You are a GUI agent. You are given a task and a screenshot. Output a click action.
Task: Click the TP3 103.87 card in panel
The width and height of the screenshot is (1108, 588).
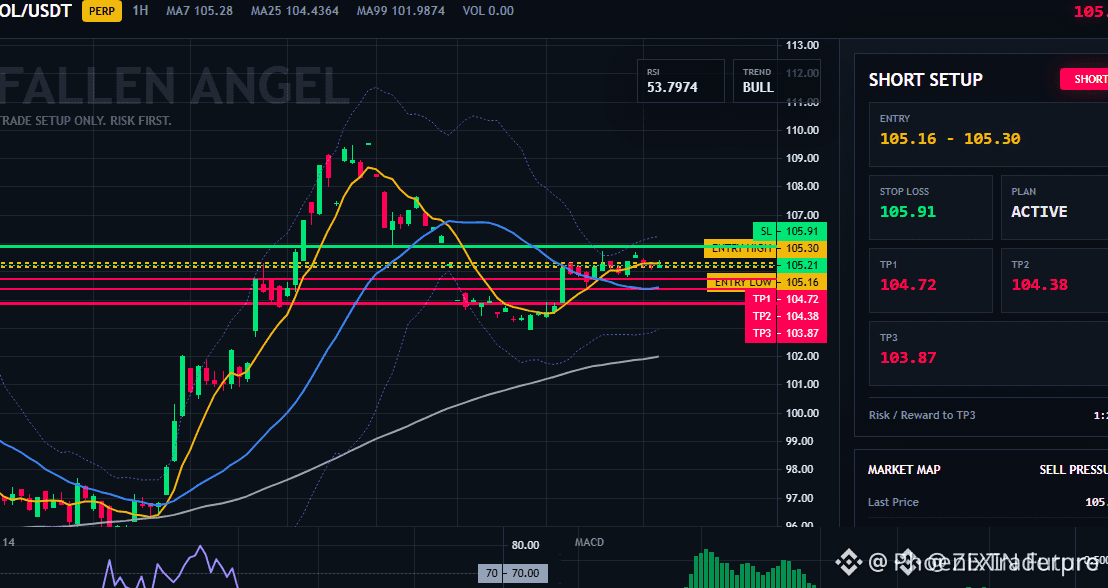[989, 353]
